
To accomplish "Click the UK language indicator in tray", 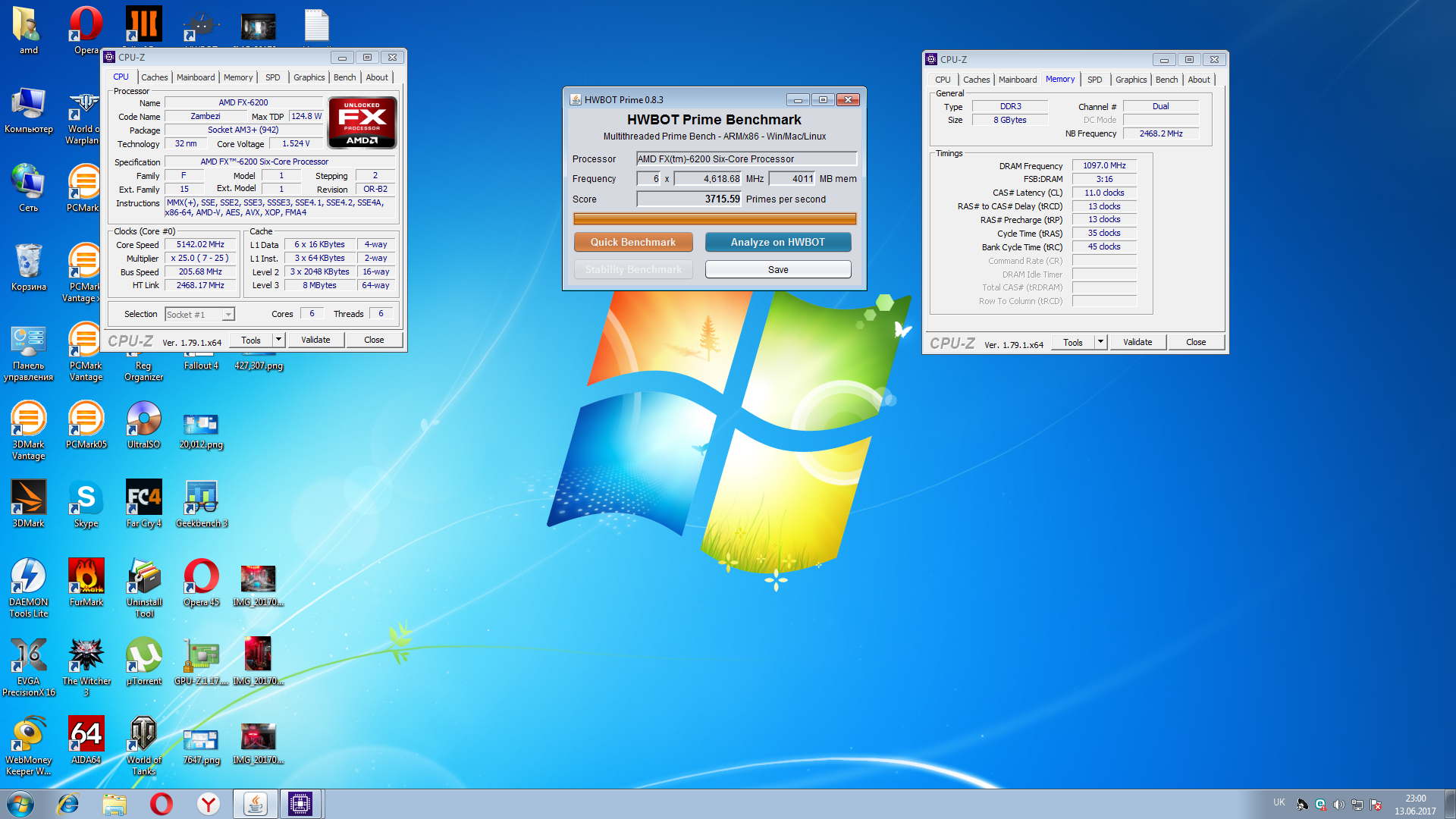I will coord(1279,802).
